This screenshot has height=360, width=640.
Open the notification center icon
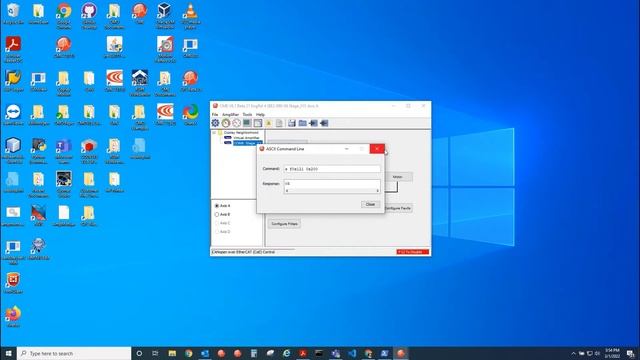(x=631, y=353)
